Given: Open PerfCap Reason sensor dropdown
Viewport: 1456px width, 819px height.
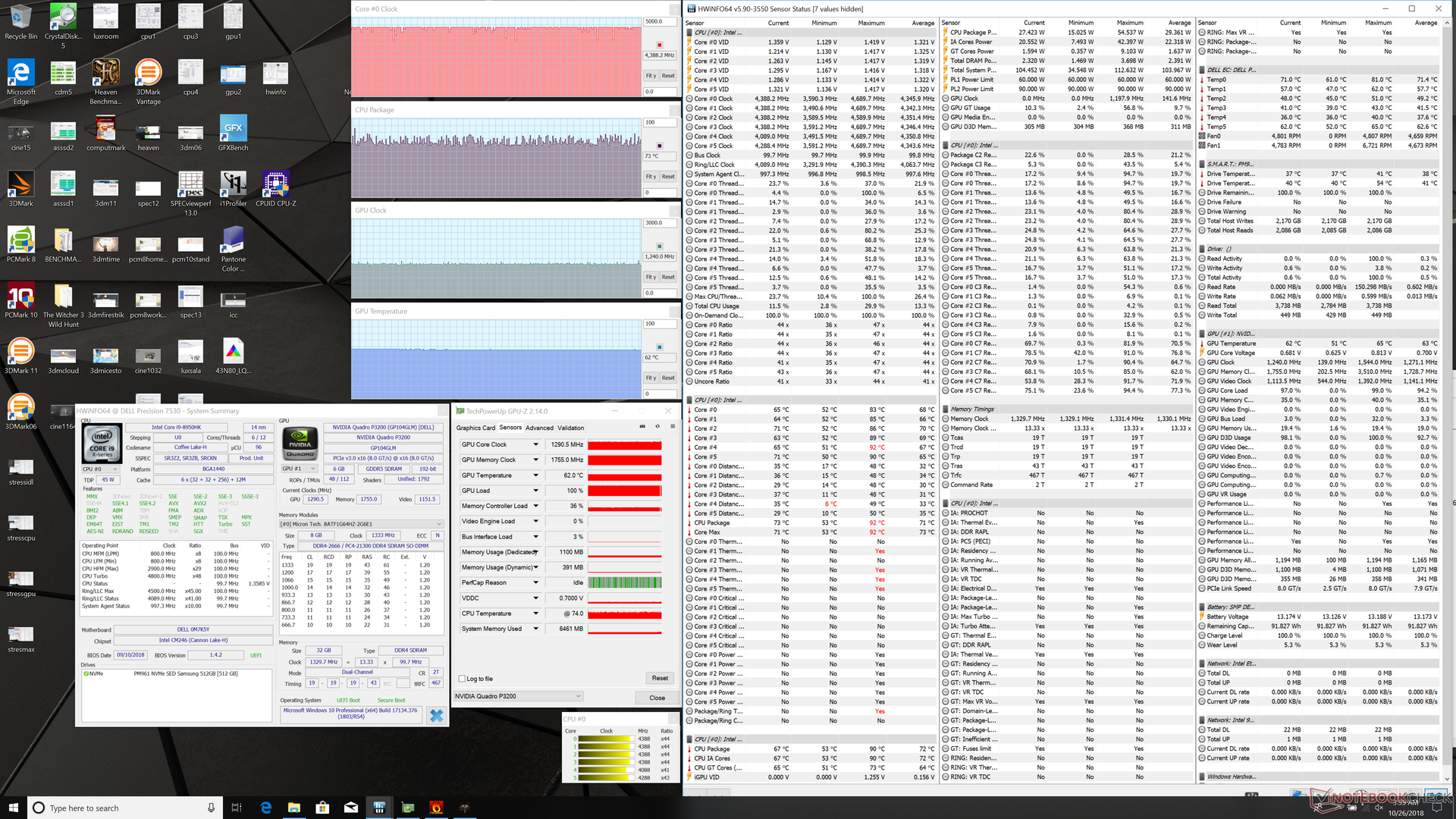Looking at the screenshot, I should pyautogui.click(x=535, y=582).
